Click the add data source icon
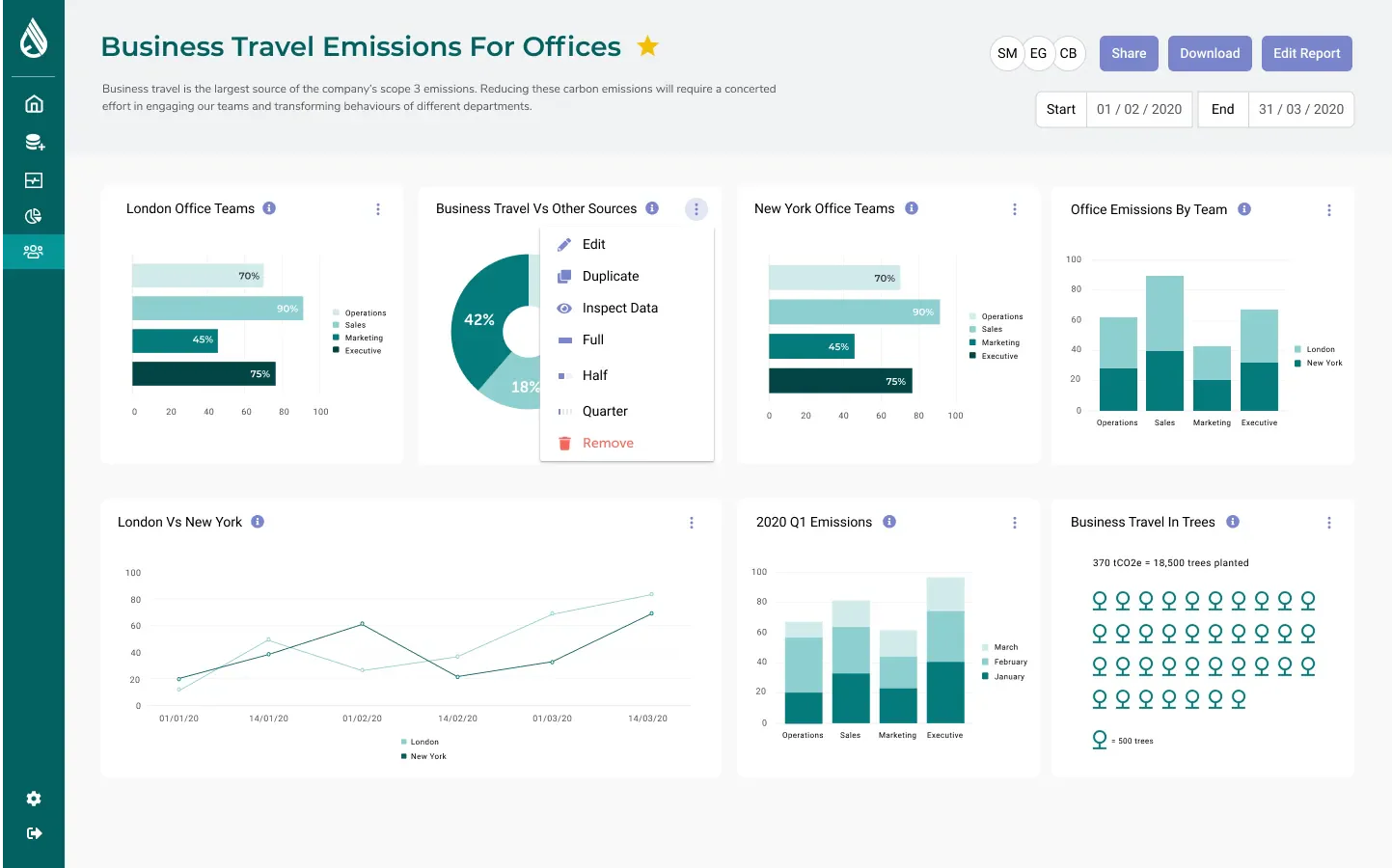 tap(34, 142)
